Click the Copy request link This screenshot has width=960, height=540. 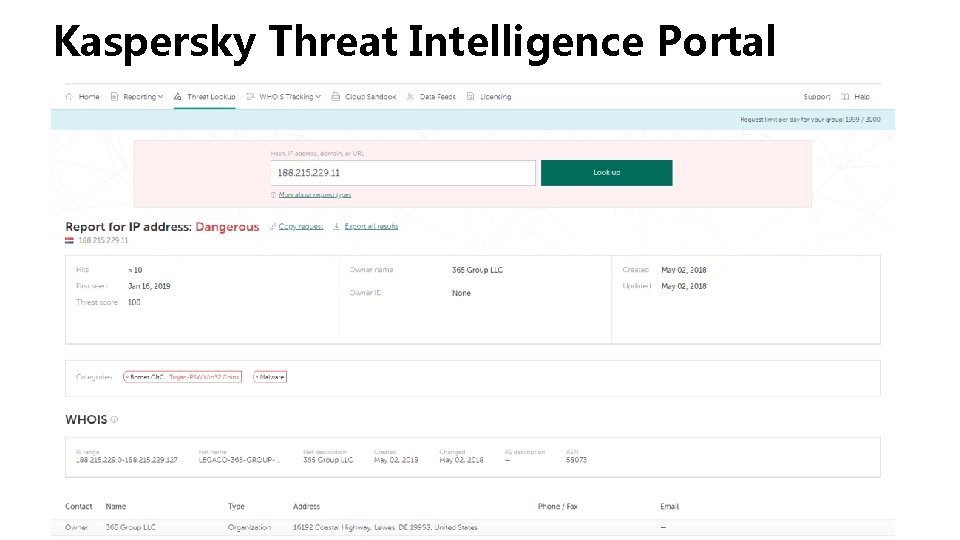click(301, 227)
